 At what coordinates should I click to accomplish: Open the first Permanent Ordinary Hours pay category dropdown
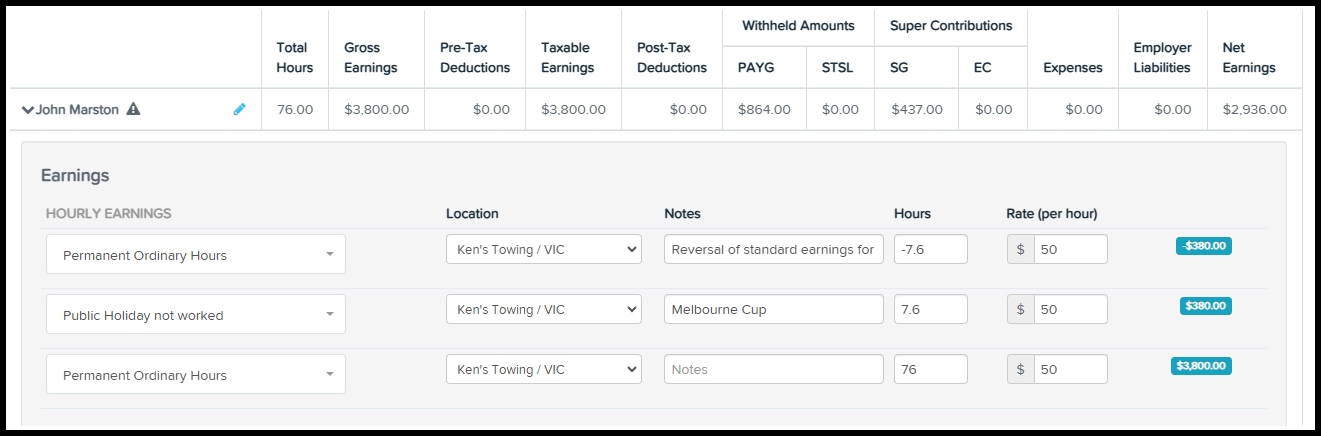[x=196, y=255]
